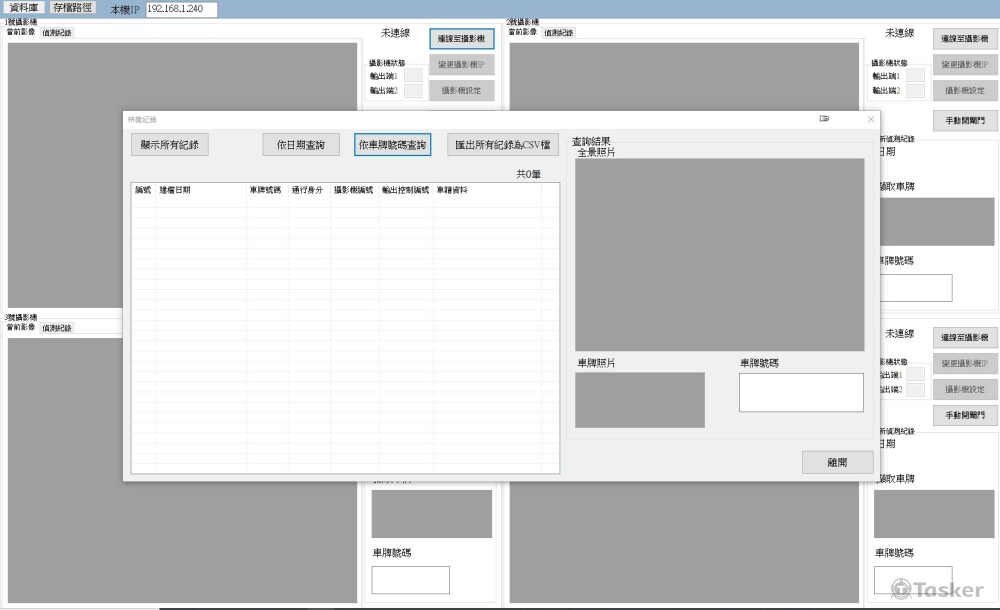
Task: Connect camera 1 via 連線至攝影機
Action: (462, 39)
